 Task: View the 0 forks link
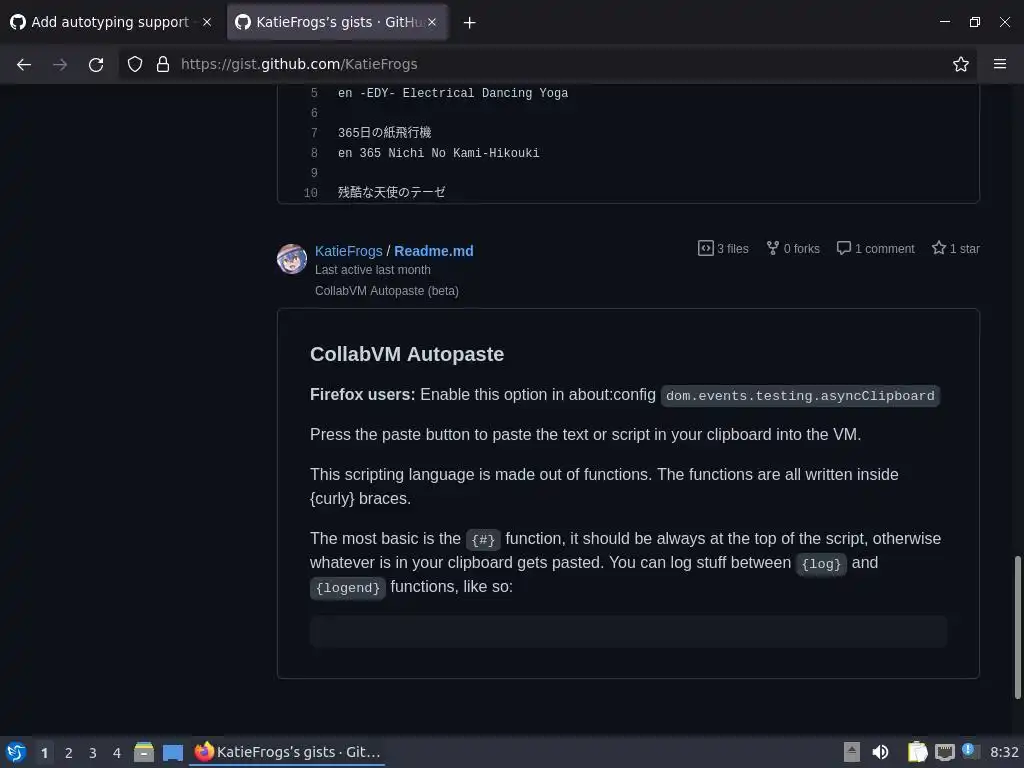793,248
